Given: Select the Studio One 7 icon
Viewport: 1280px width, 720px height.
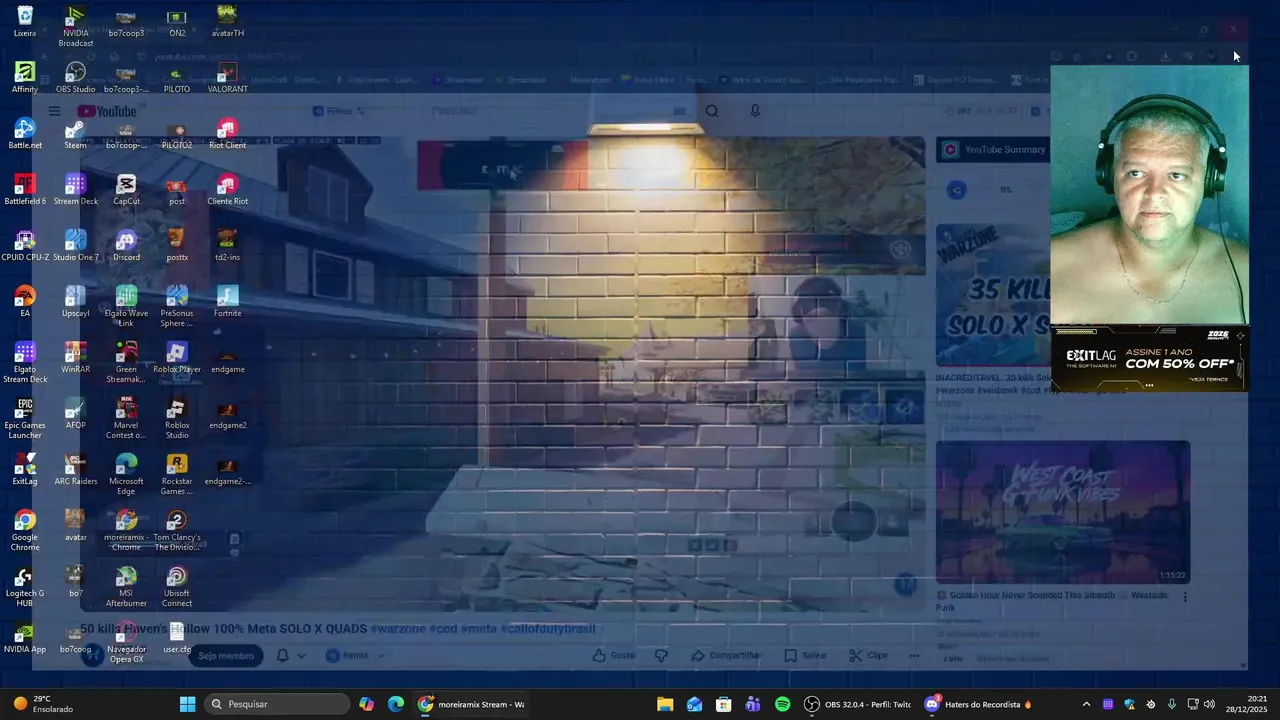Looking at the screenshot, I should coord(75,246).
